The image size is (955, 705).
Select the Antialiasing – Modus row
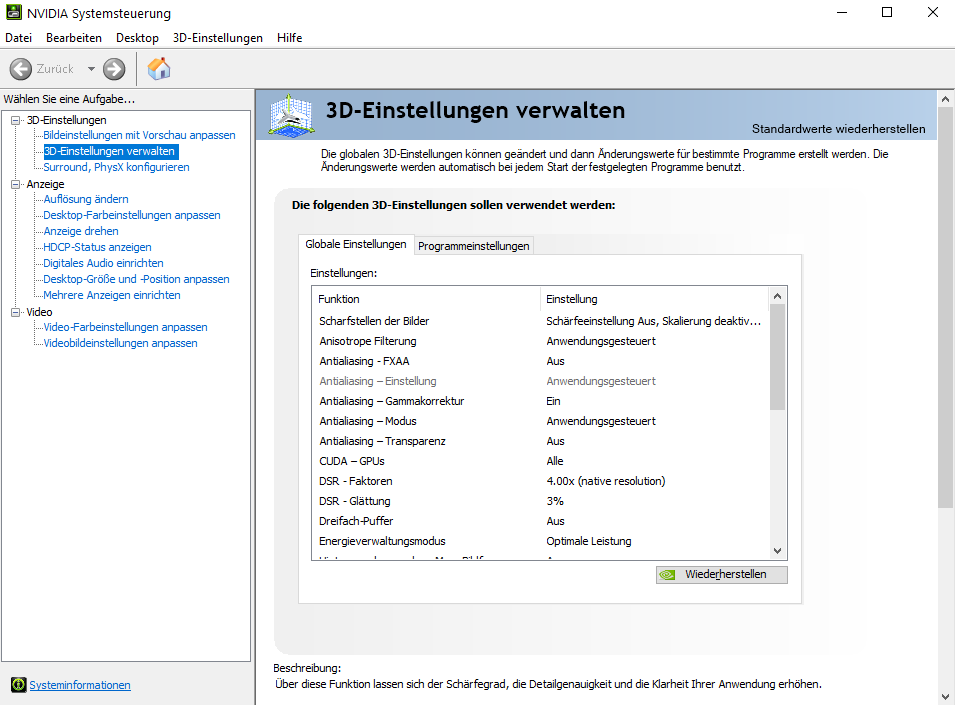coord(540,421)
